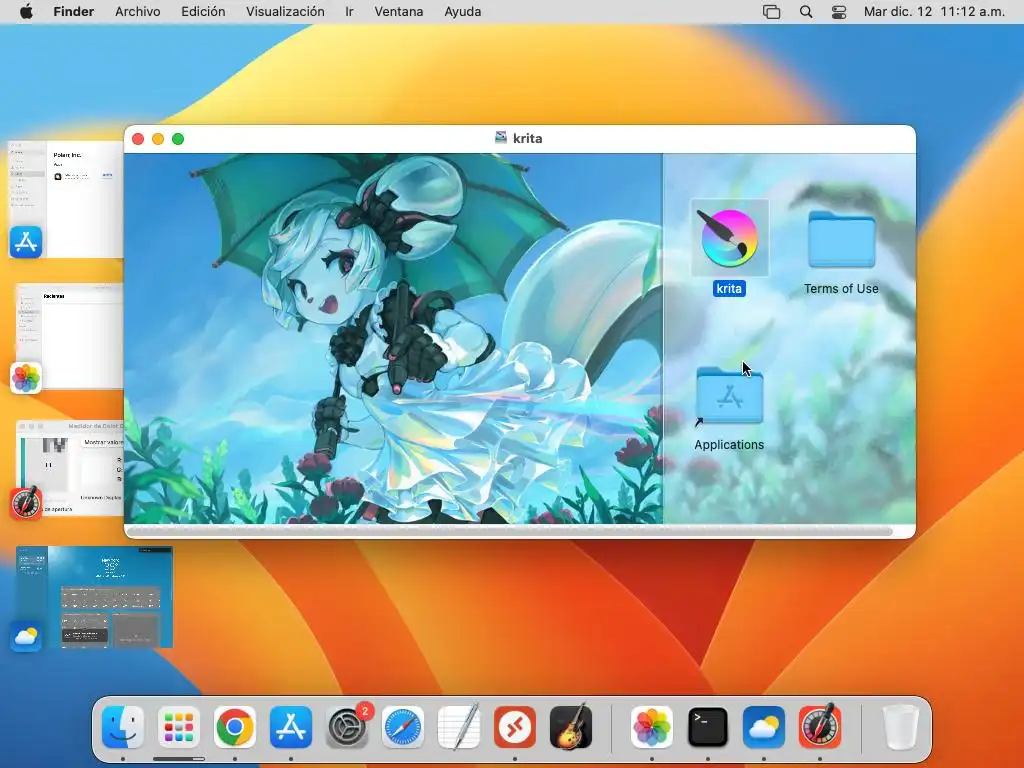Screen dimensions: 1024x768
Task: Launch GarageBand from the Dock
Action: [571, 727]
